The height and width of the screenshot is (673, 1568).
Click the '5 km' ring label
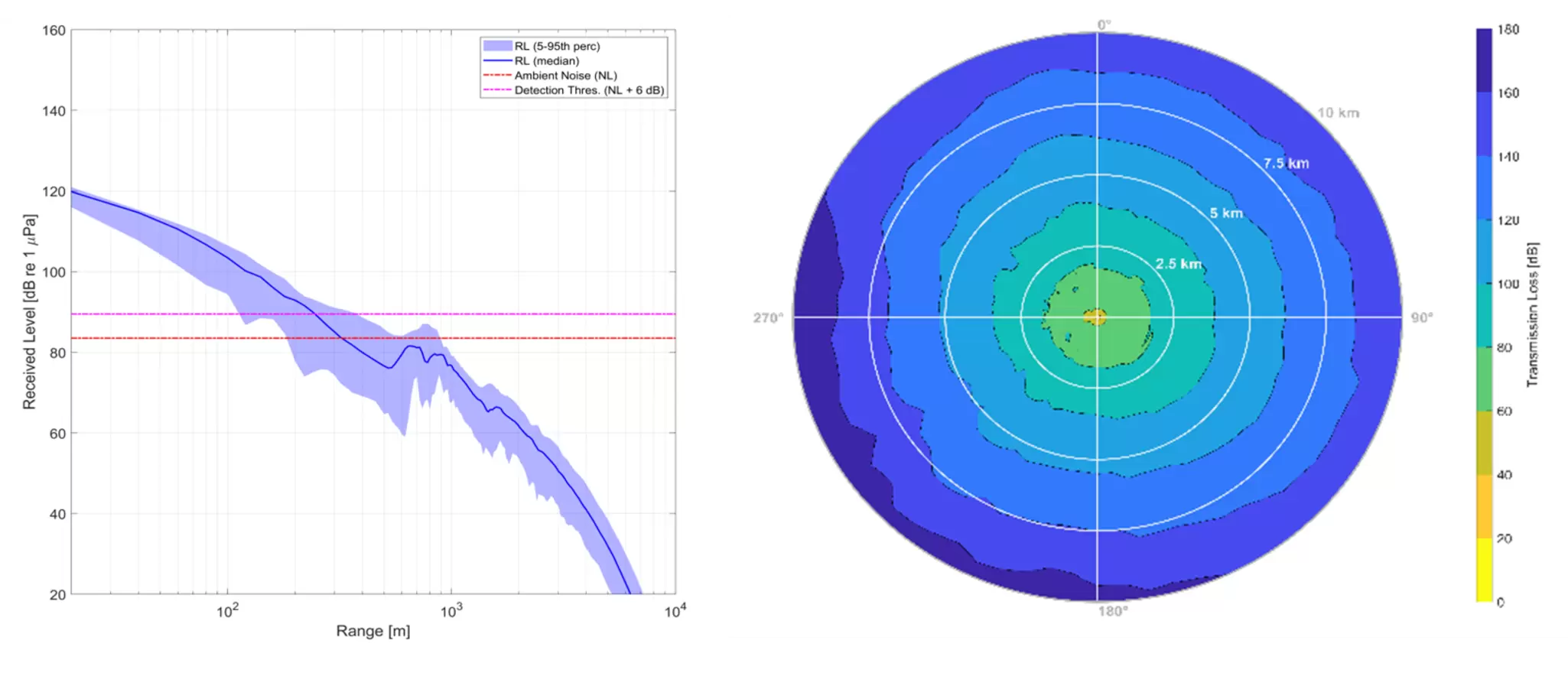tap(1226, 213)
